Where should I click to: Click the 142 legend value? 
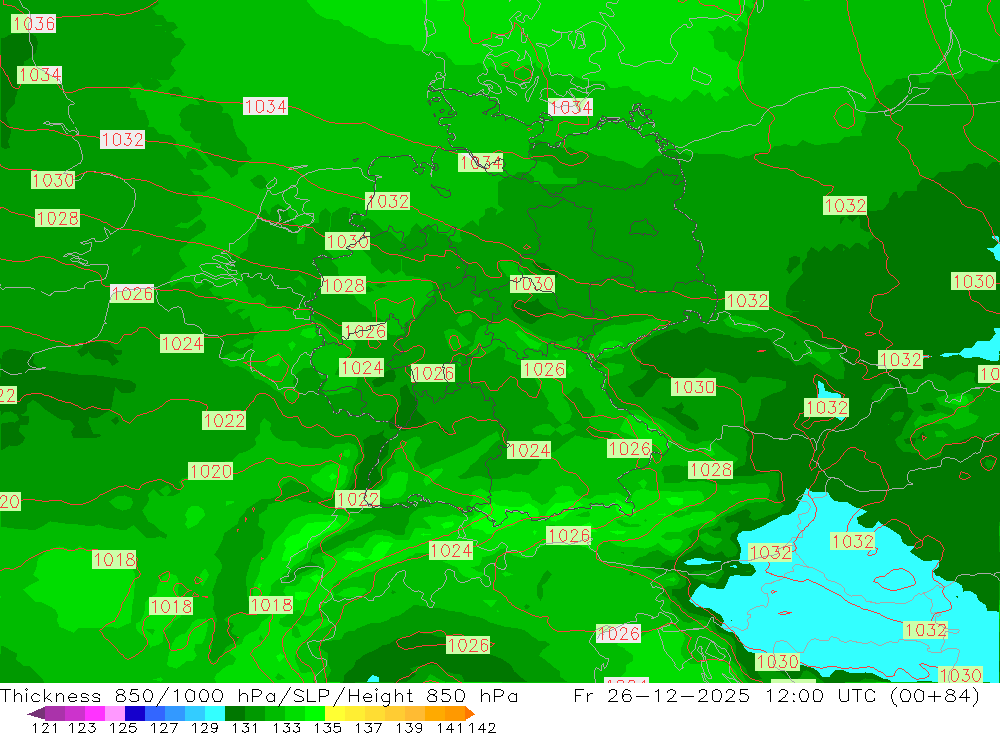coord(482,727)
